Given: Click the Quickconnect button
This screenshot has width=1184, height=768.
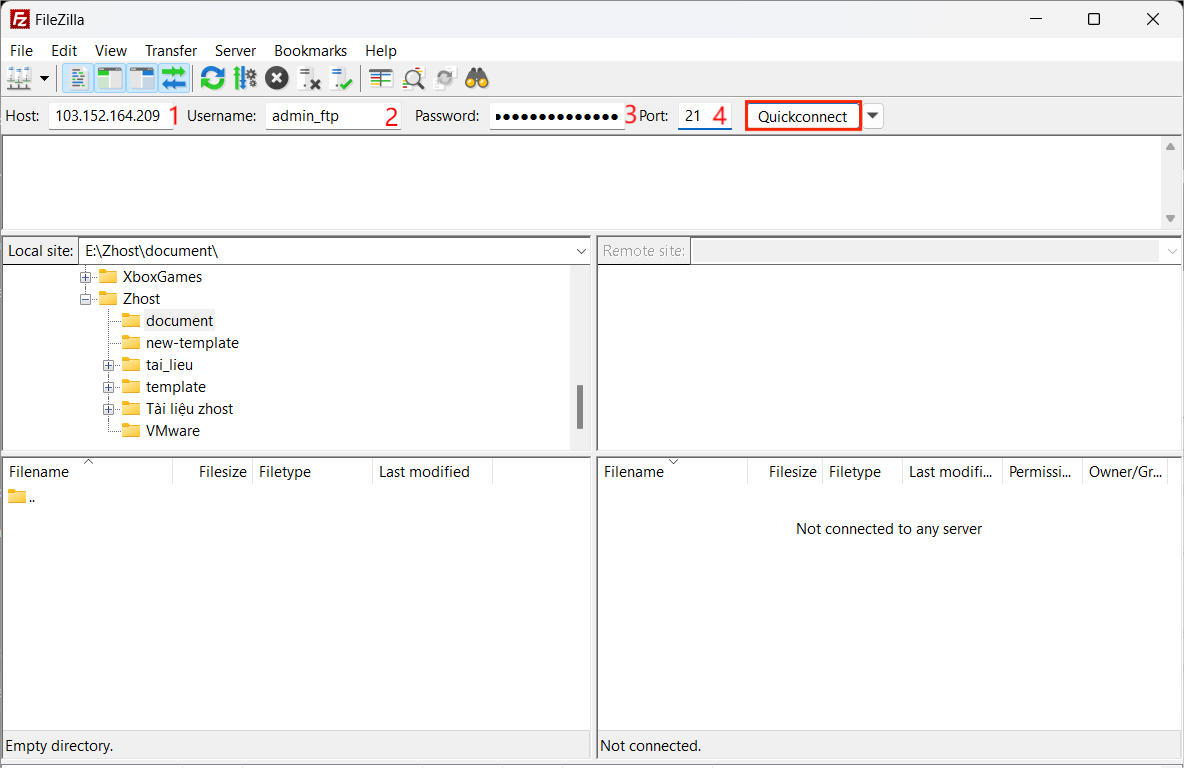Looking at the screenshot, I should (803, 117).
